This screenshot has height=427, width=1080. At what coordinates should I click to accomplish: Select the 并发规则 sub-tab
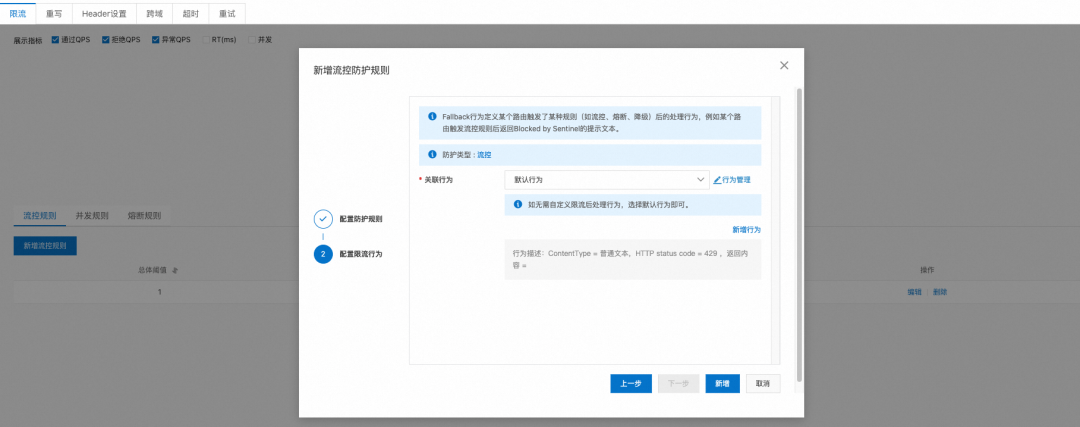click(92, 216)
